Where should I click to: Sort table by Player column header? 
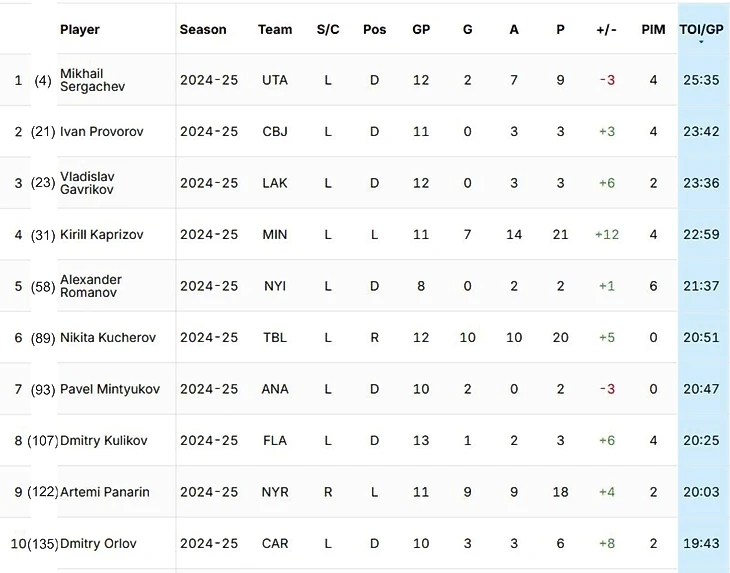coord(80,29)
